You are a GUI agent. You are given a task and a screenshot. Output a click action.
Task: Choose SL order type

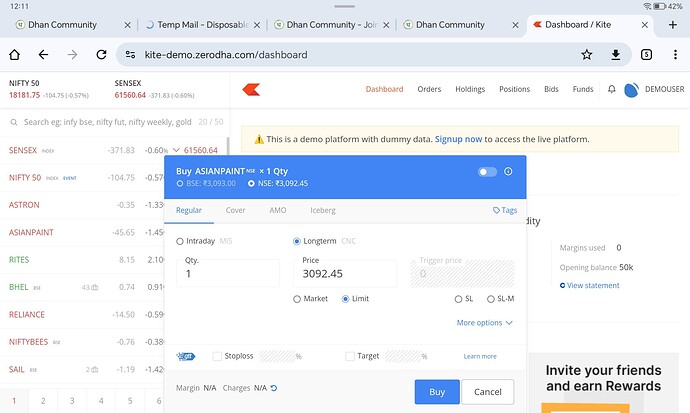[x=458, y=299]
